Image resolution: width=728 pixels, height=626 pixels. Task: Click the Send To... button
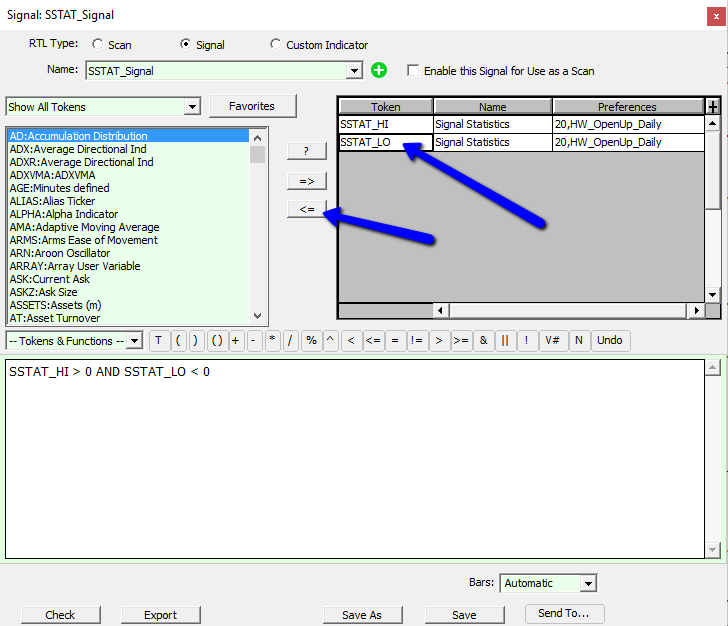[x=564, y=613]
